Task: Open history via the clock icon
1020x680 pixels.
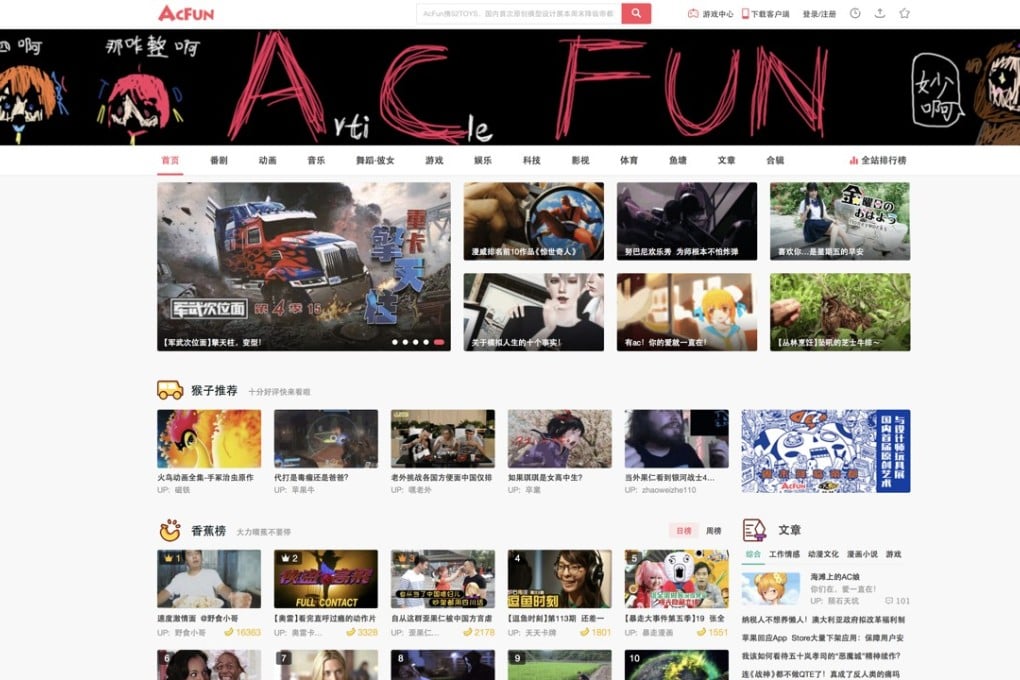Action: point(853,13)
